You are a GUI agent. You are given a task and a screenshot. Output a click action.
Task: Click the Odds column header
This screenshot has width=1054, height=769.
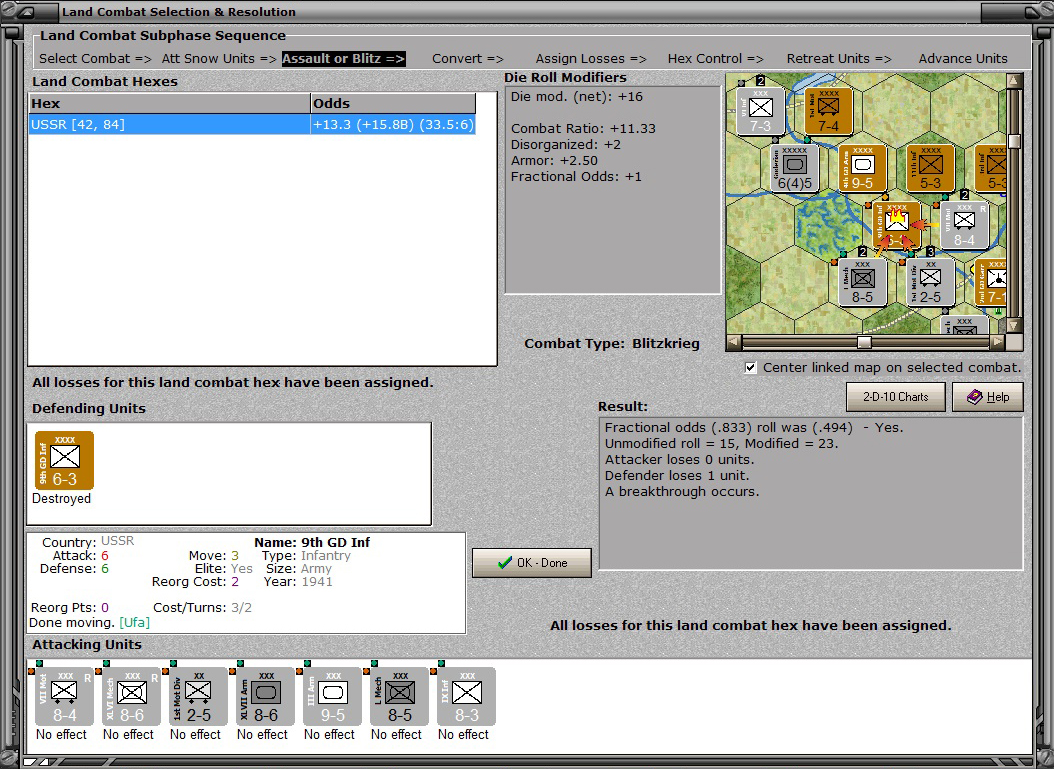393,104
